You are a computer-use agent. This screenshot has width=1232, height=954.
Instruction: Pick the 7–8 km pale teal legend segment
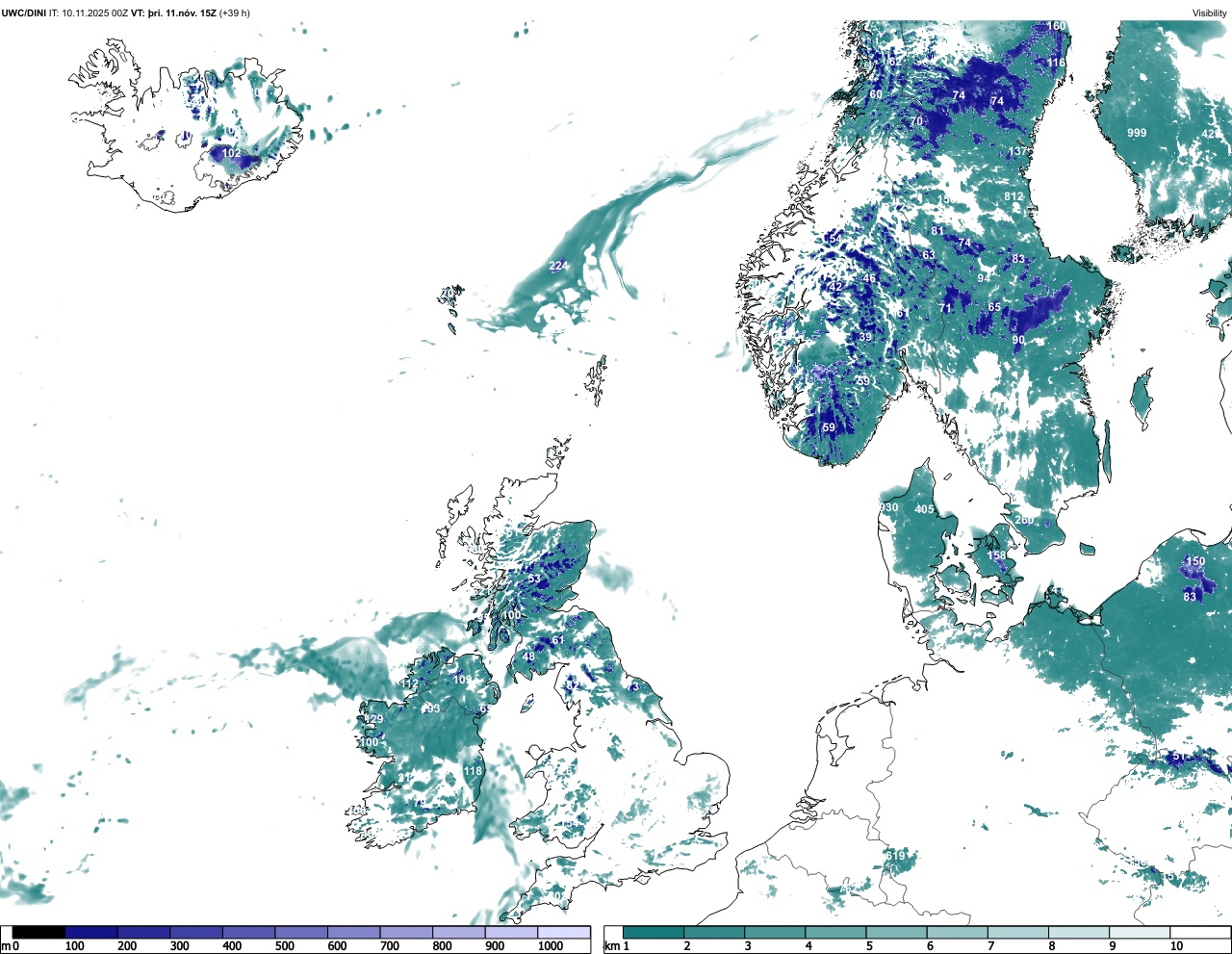[1018, 932]
